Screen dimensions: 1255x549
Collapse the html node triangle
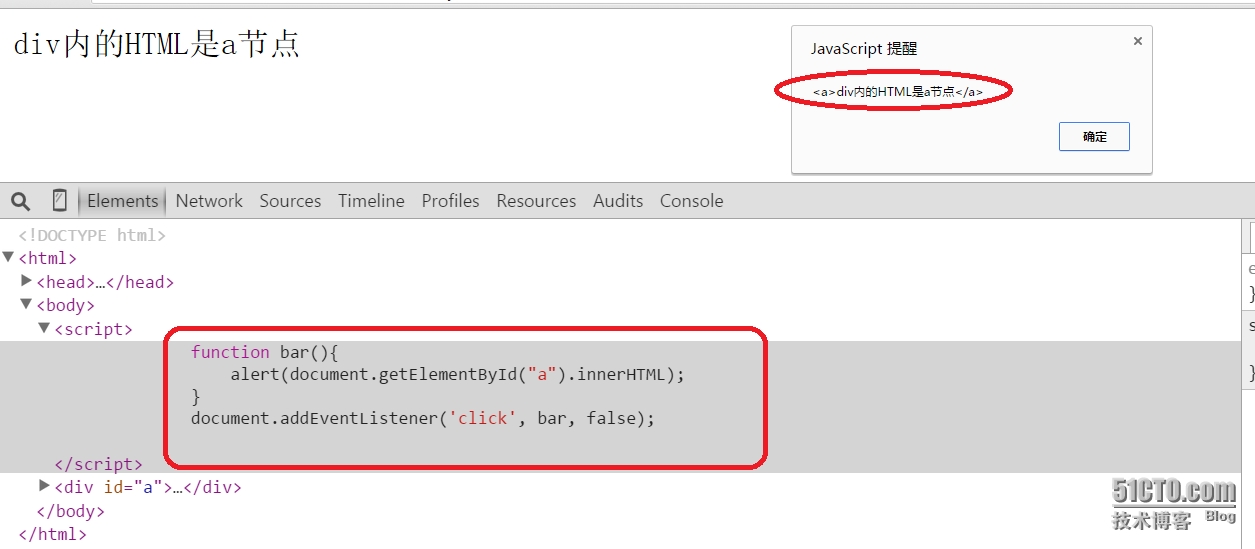tap(9, 258)
